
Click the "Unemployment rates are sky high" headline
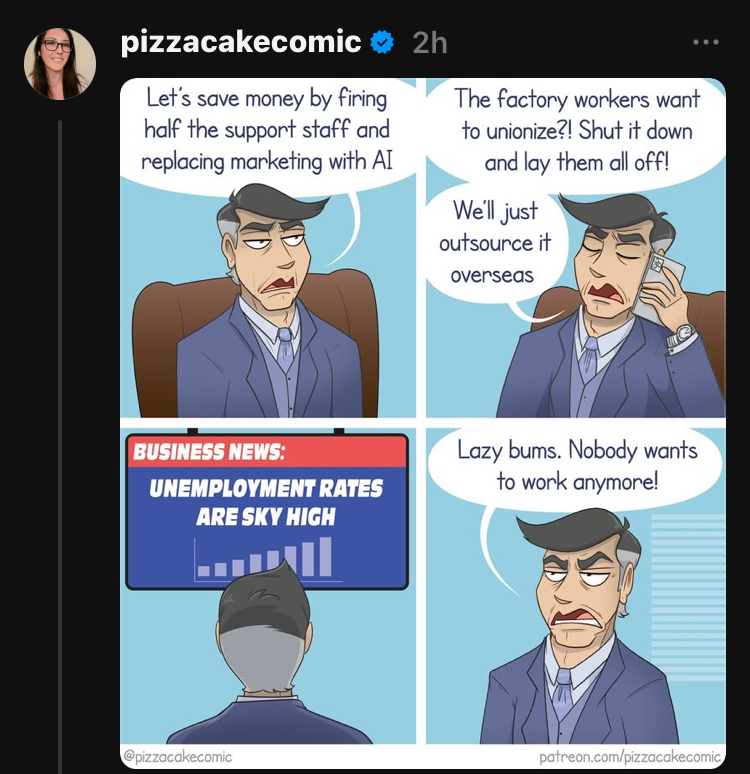point(266,503)
